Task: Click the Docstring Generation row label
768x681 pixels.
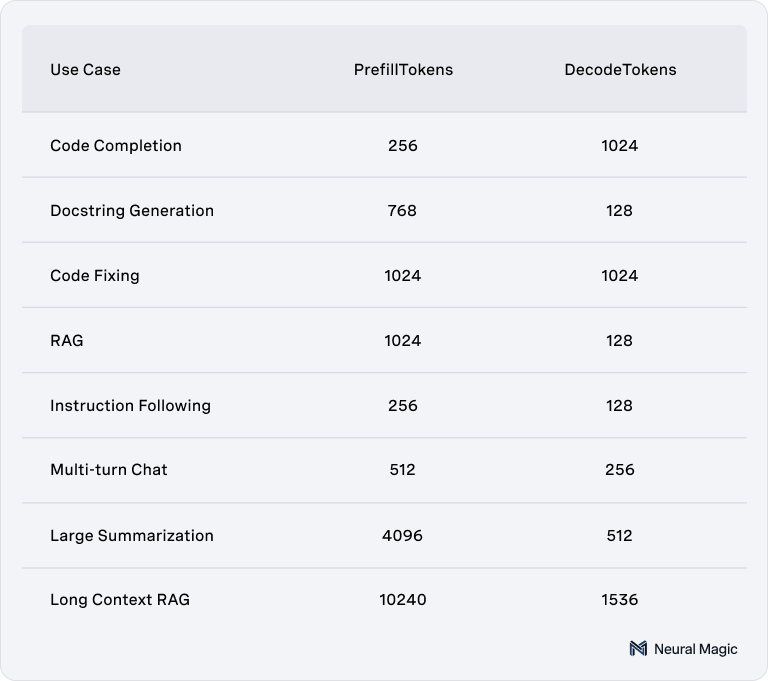Action: coord(132,211)
